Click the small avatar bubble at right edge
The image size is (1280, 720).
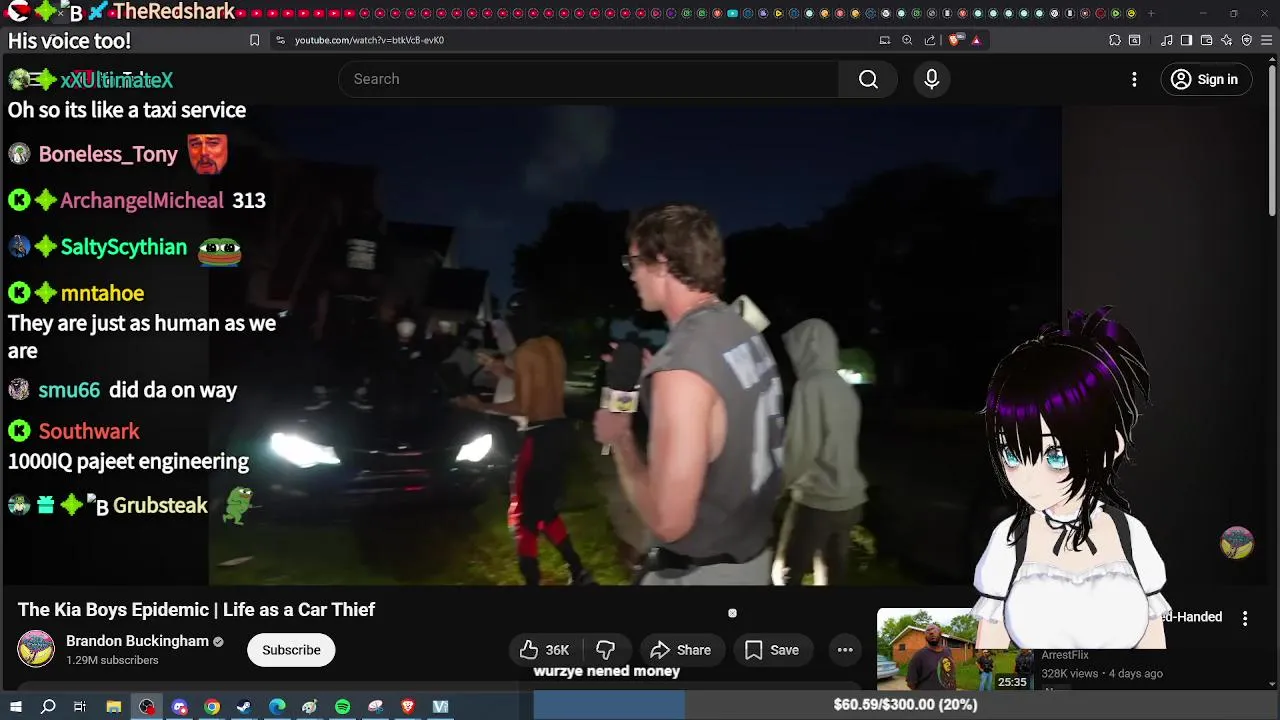[x=1237, y=542]
